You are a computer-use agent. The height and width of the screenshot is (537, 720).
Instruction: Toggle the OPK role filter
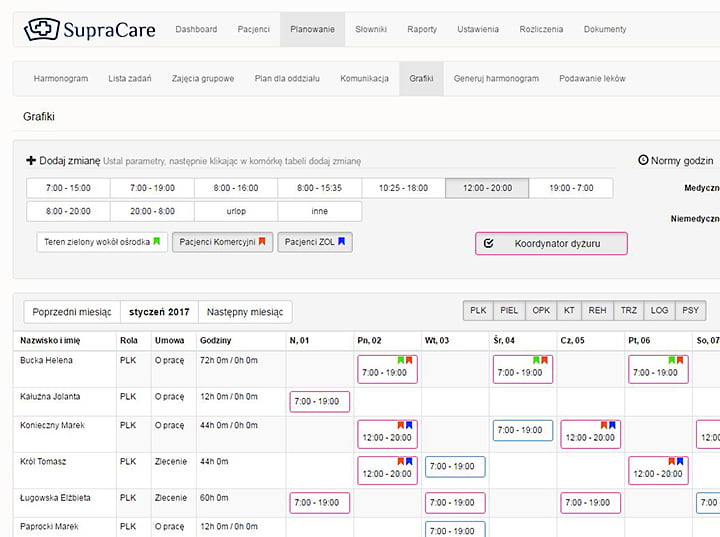(541, 311)
